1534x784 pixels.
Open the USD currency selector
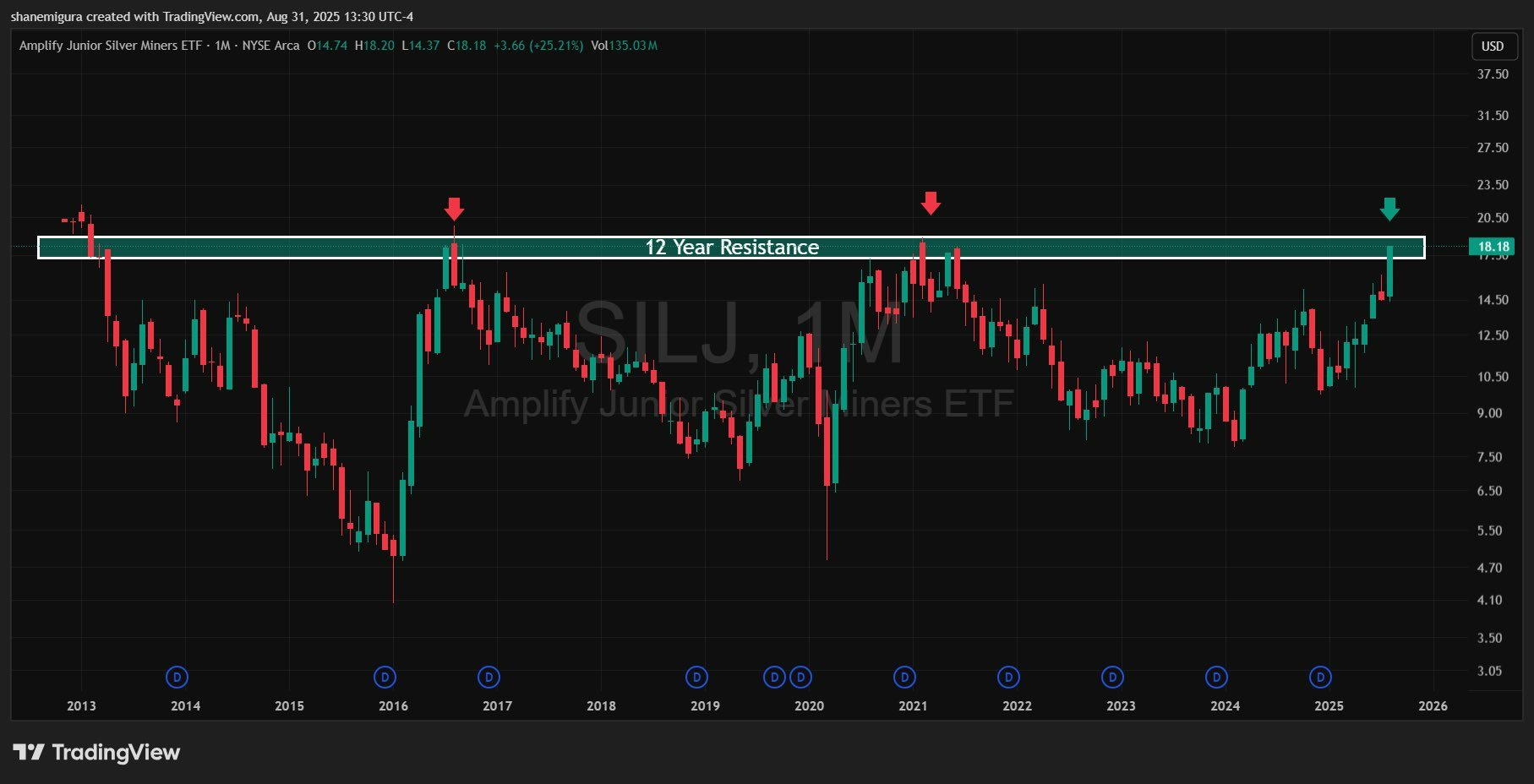point(1492,46)
